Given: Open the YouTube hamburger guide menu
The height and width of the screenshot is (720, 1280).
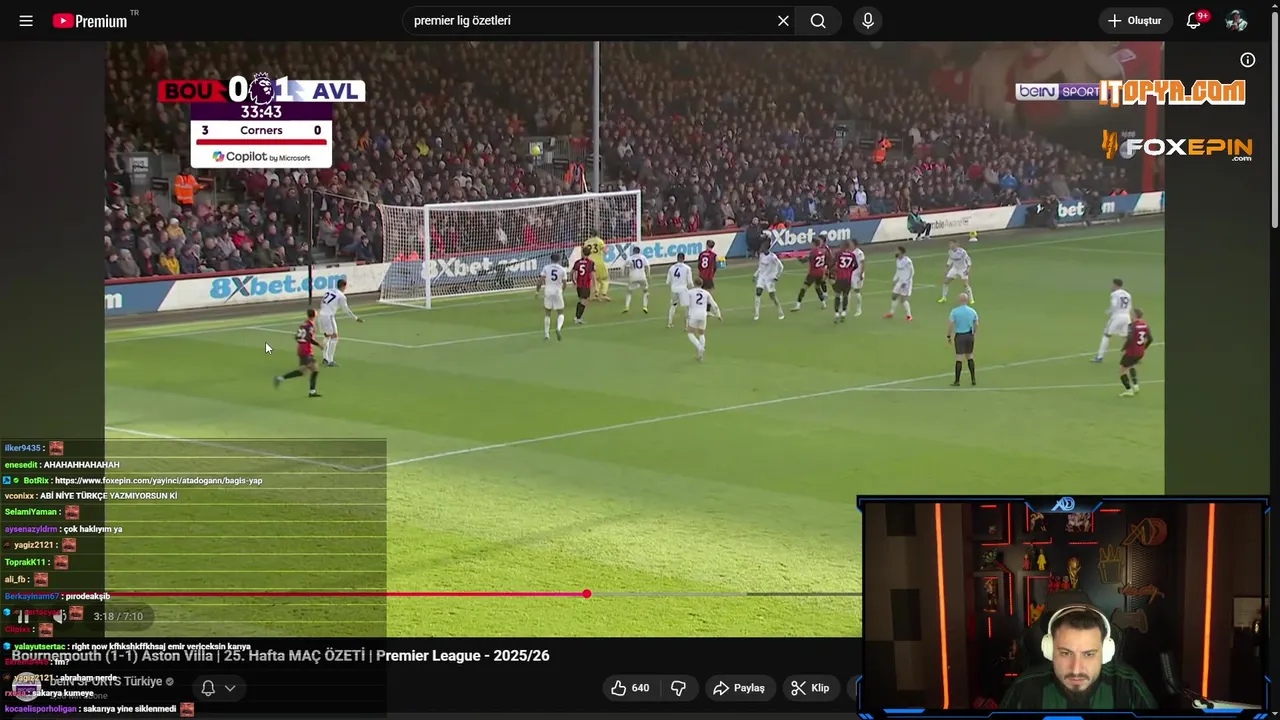Looking at the screenshot, I should tap(26, 20).
